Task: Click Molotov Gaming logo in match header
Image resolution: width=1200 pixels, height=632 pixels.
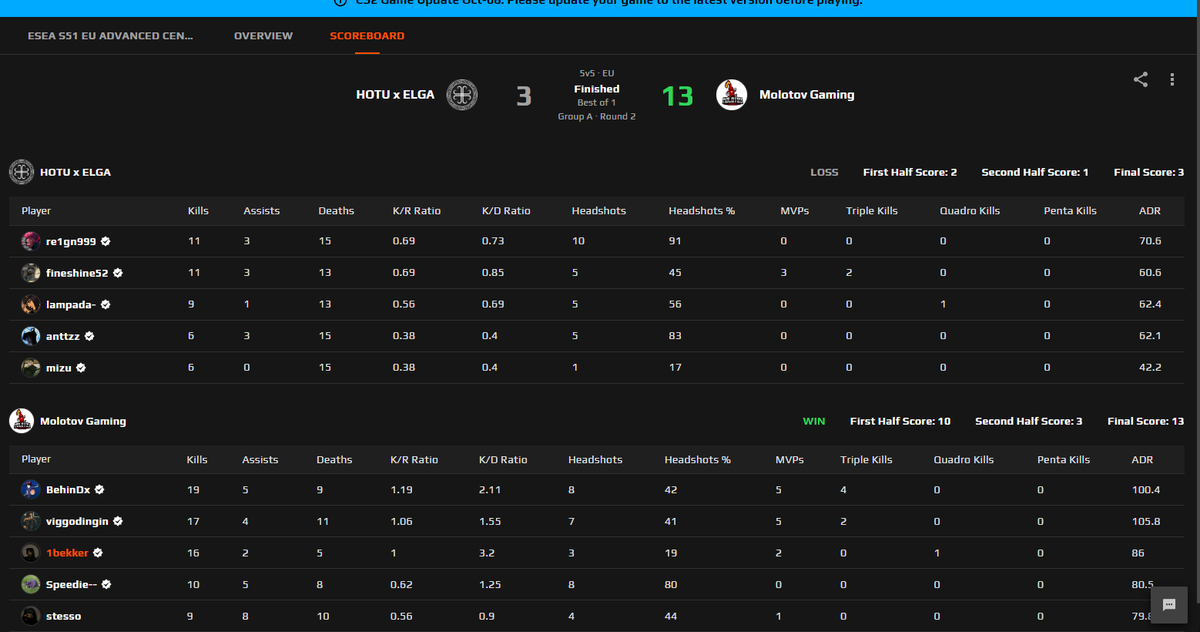Action: (x=732, y=95)
